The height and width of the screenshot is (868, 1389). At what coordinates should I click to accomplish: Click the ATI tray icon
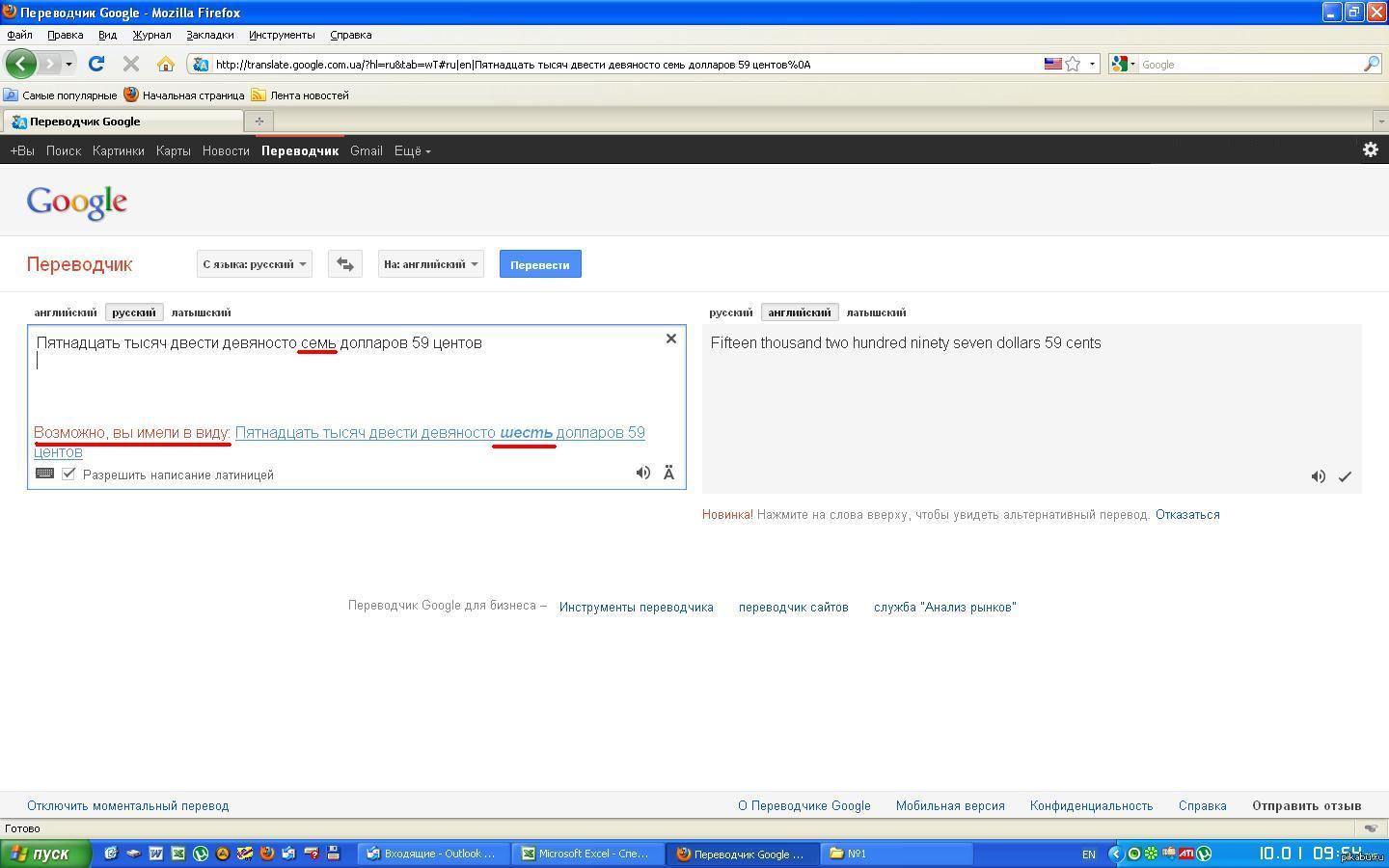(1186, 854)
